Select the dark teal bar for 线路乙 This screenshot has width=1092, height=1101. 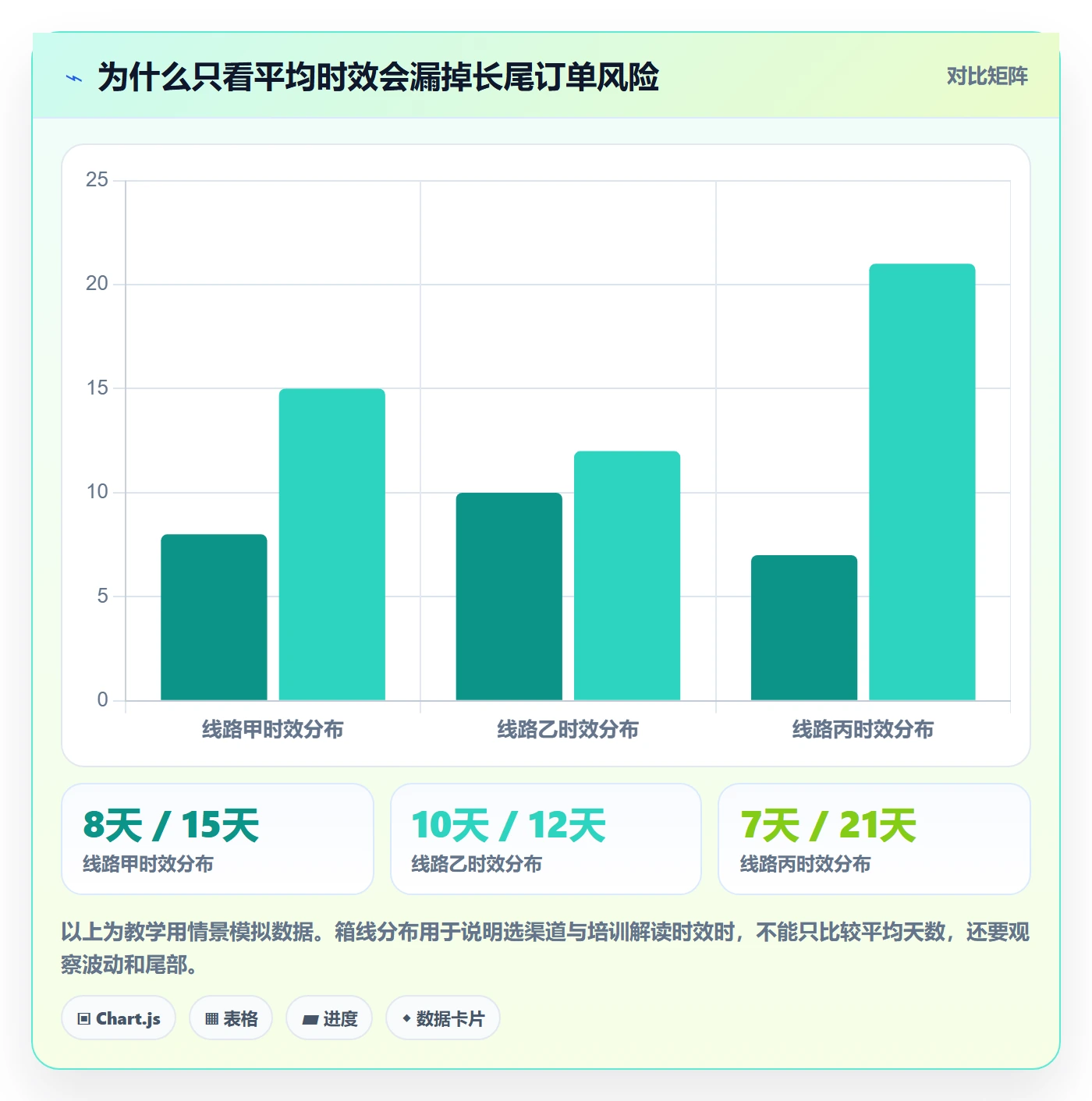[509, 597]
